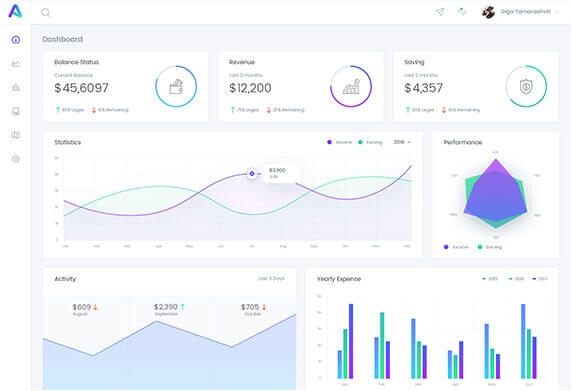Expand the user name dropdown arrow
Screen dimensions: 572x391
click(x=557, y=12)
